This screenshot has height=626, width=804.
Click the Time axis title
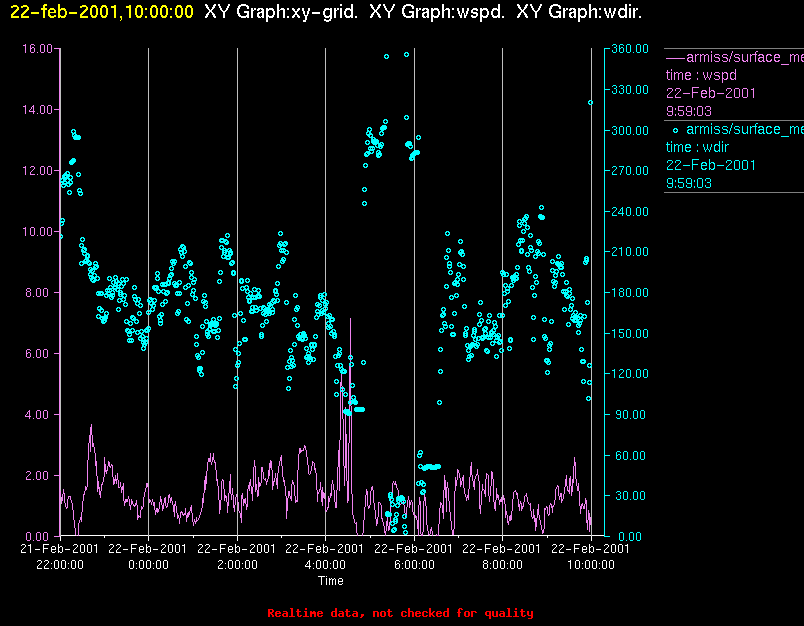coord(331,581)
